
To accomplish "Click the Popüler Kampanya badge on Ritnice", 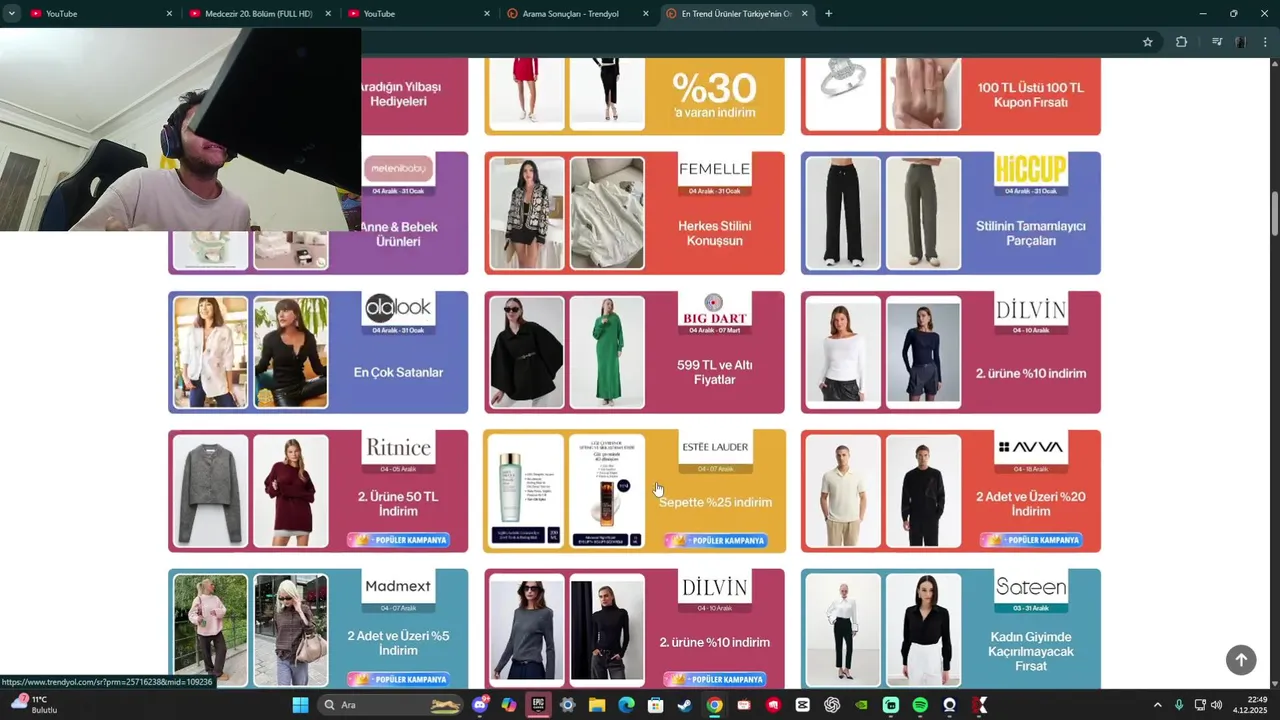I will click(x=399, y=540).
